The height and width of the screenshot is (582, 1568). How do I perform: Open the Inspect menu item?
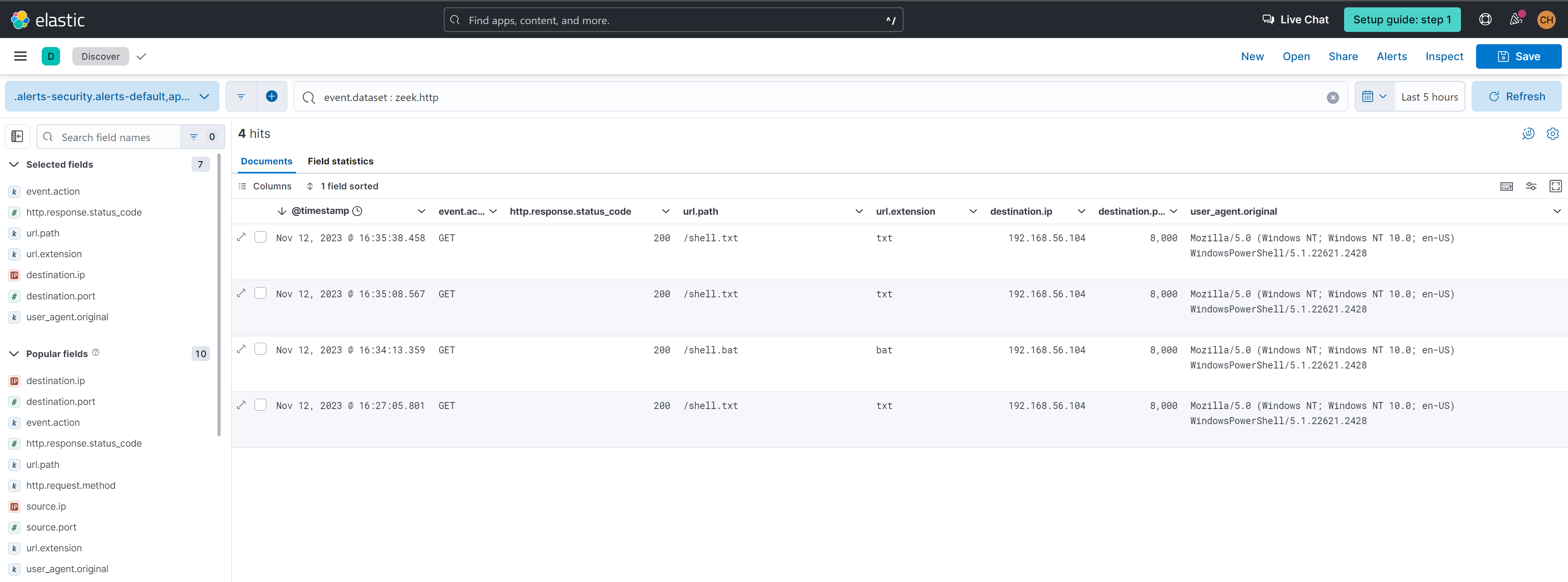[x=1444, y=56]
